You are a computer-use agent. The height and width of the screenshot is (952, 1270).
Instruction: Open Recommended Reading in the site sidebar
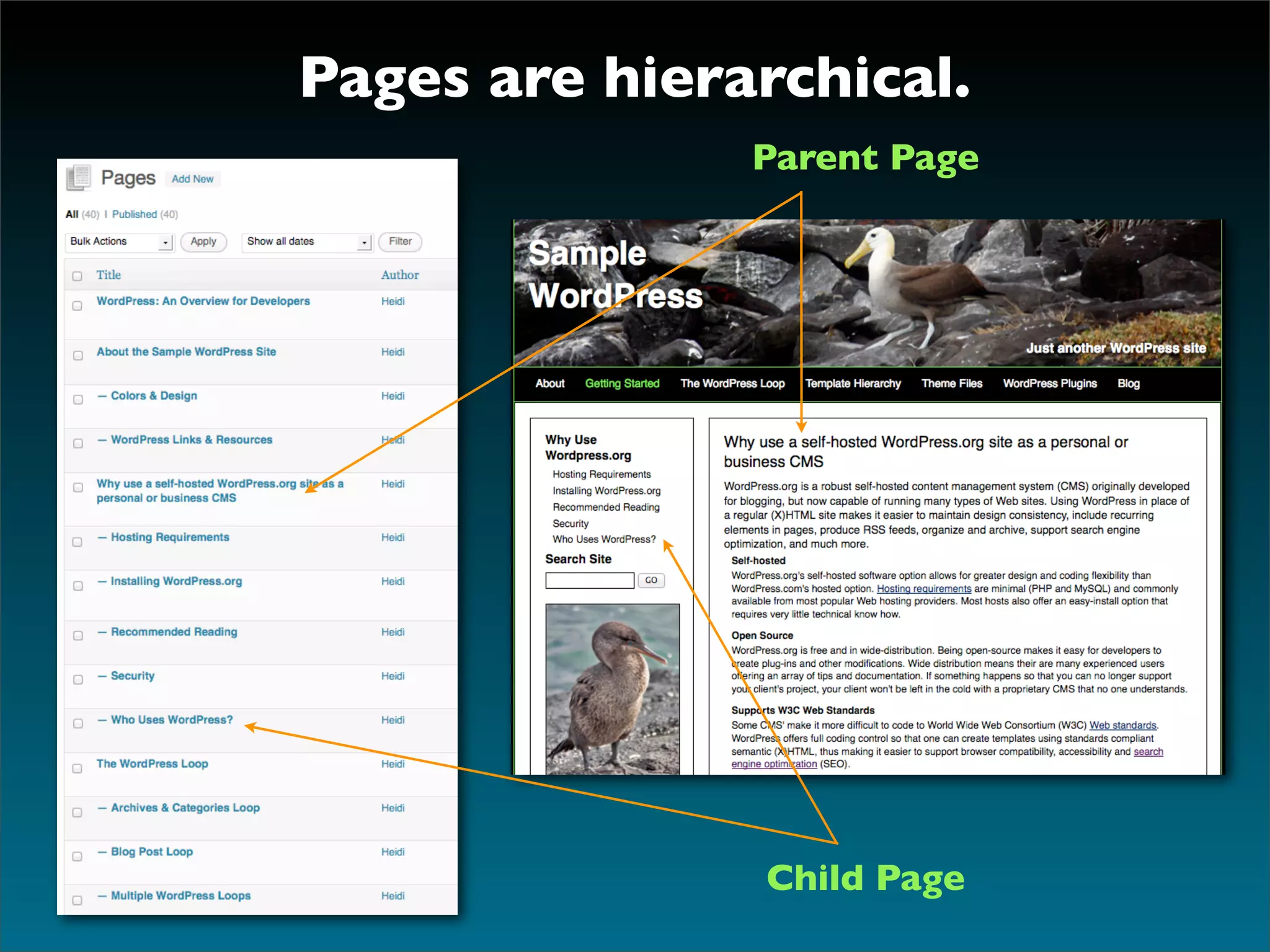click(606, 507)
